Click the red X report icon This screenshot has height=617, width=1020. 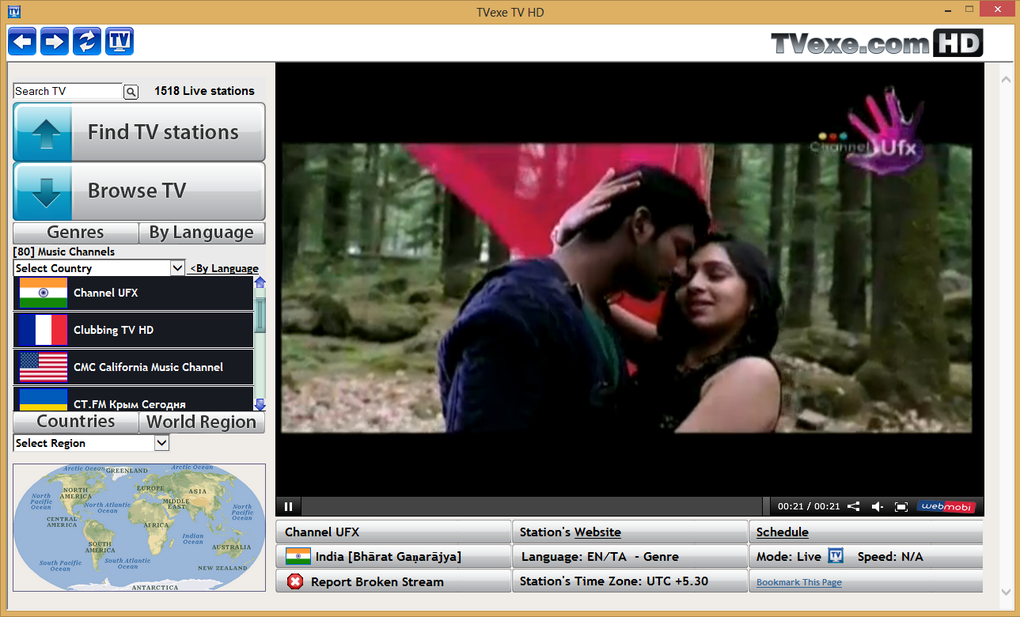[295, 581]
